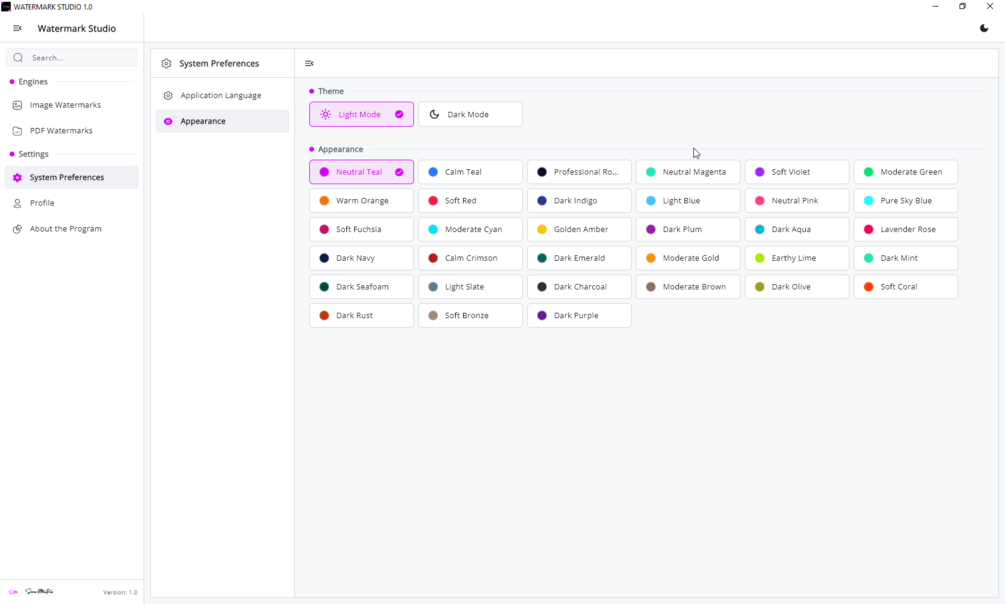The image size is (1005, 604).
Task: Toggle dark theme via moon icon top-right
Action: [984, 28]
